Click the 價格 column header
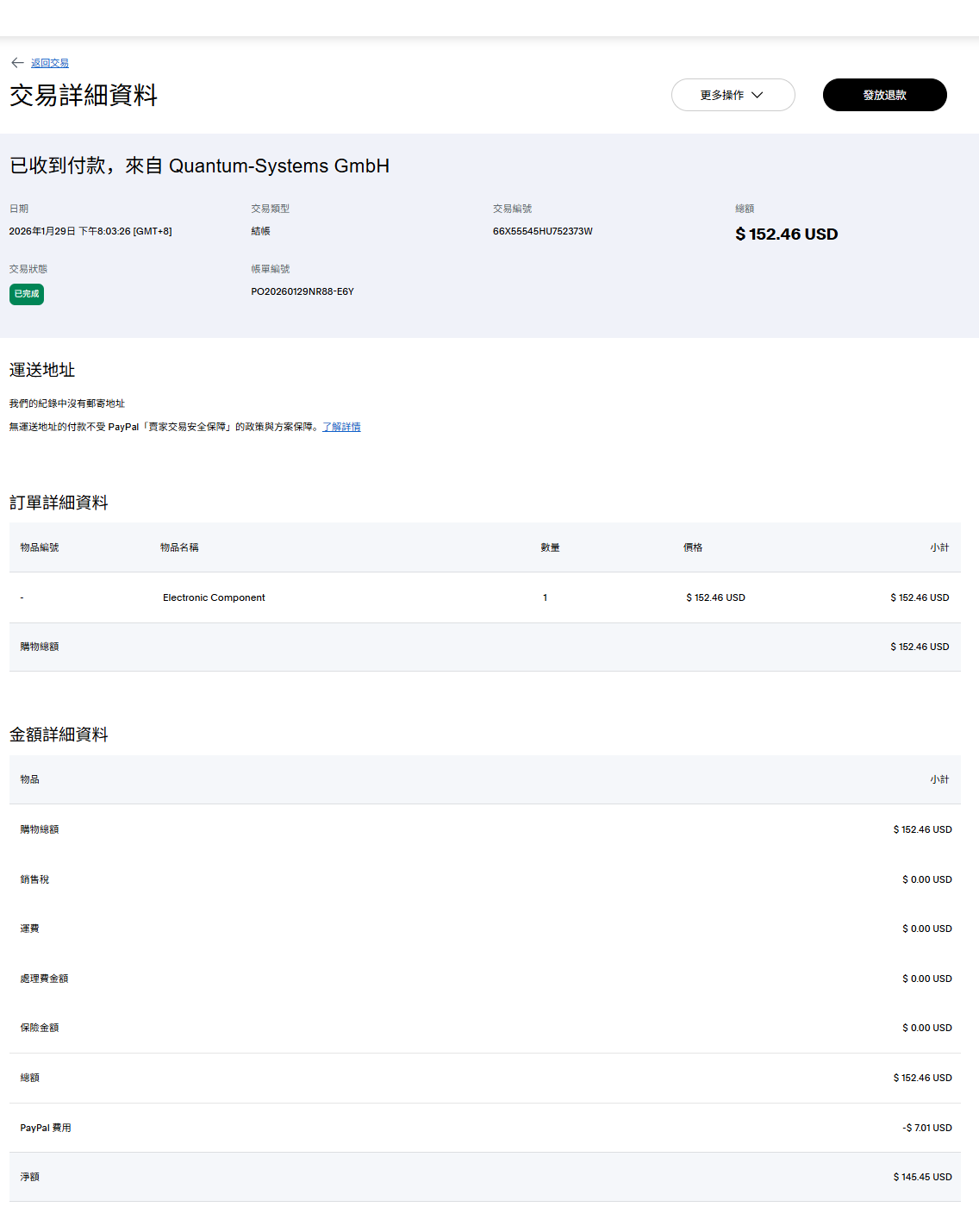979x1232 pixels. [693, 547]
